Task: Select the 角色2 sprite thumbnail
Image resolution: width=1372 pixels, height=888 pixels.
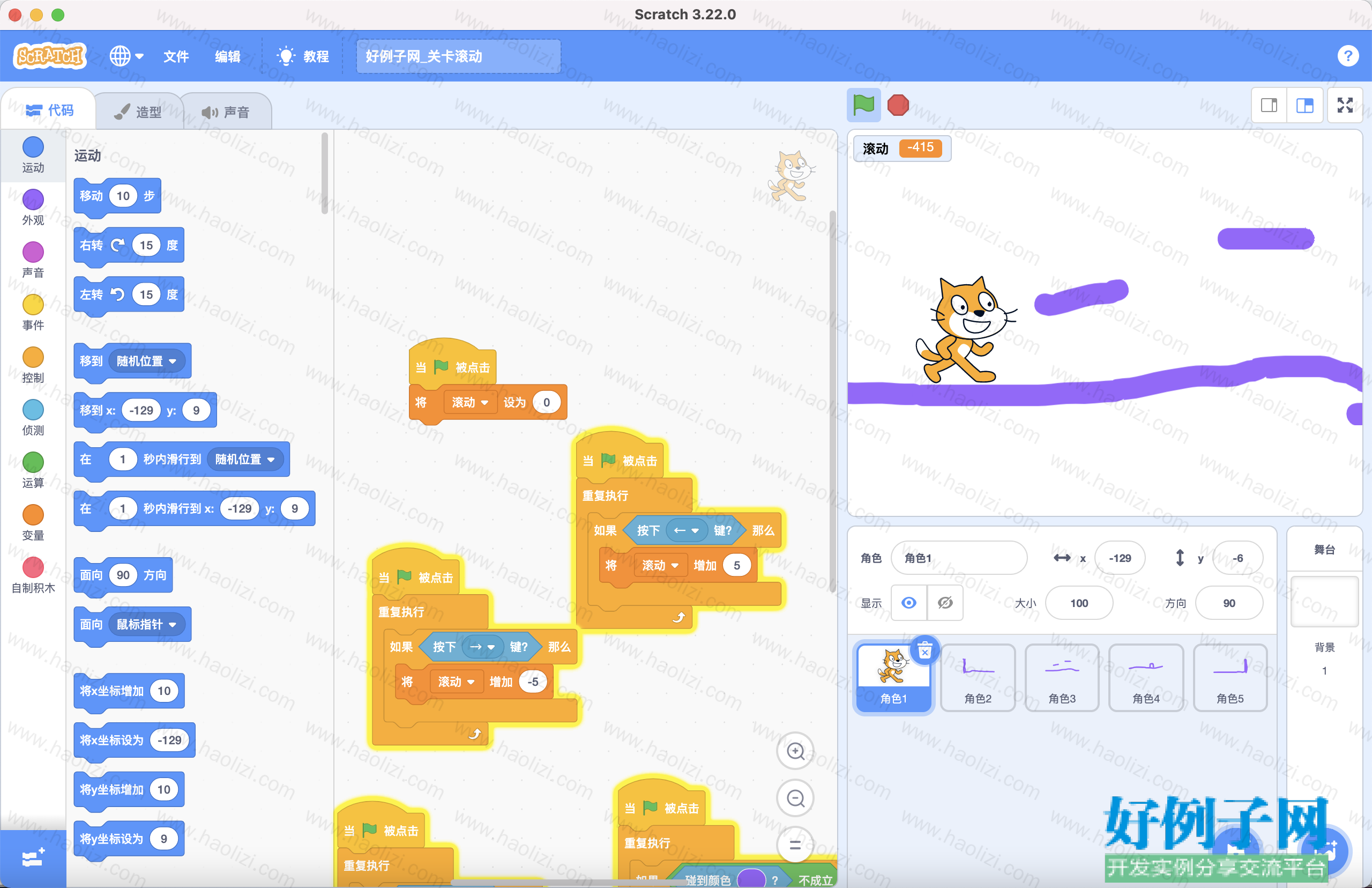Action: tap(978, 677)
